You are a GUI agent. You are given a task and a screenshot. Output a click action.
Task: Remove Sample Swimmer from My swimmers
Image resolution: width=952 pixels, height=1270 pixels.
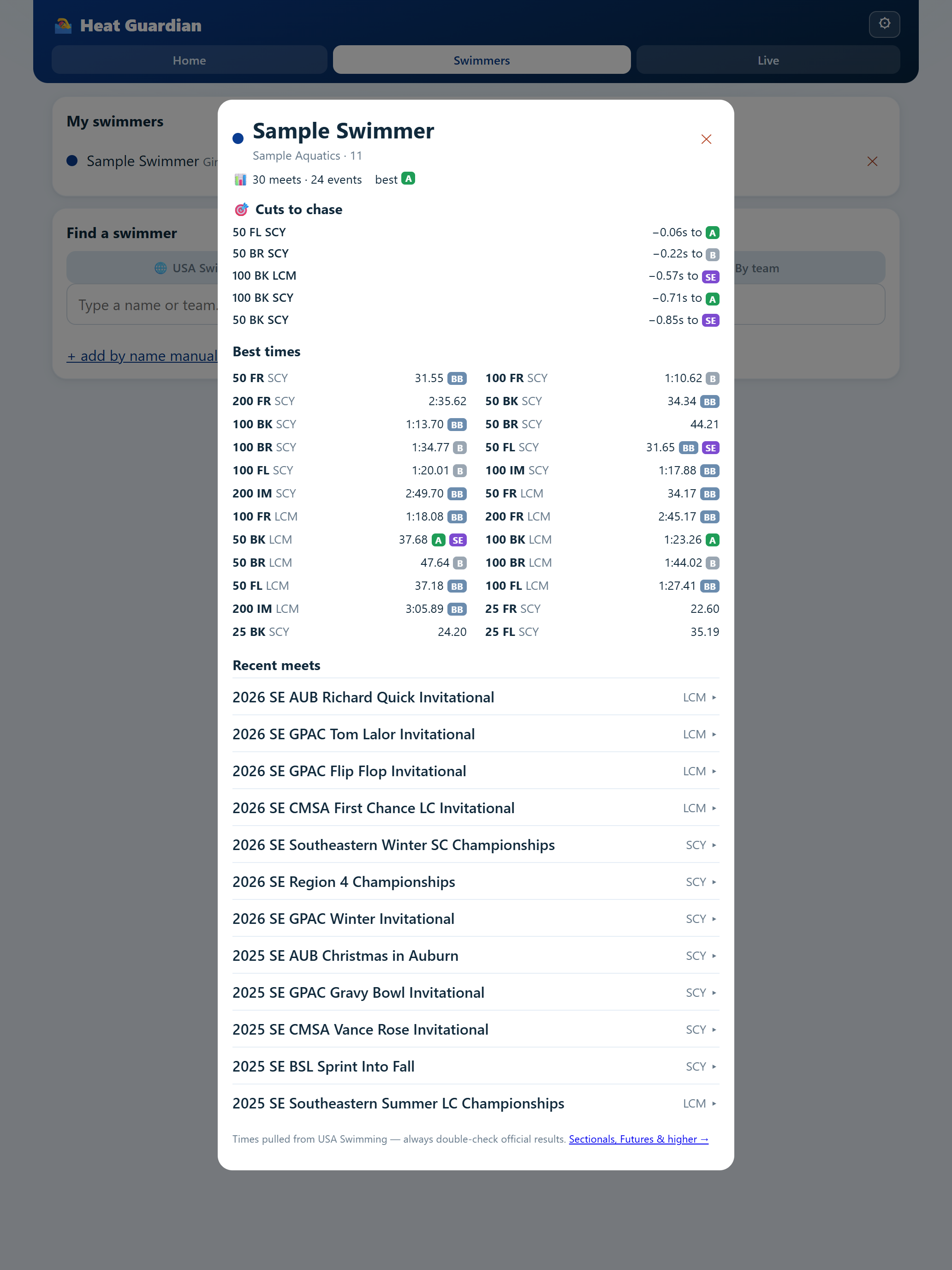872,162
